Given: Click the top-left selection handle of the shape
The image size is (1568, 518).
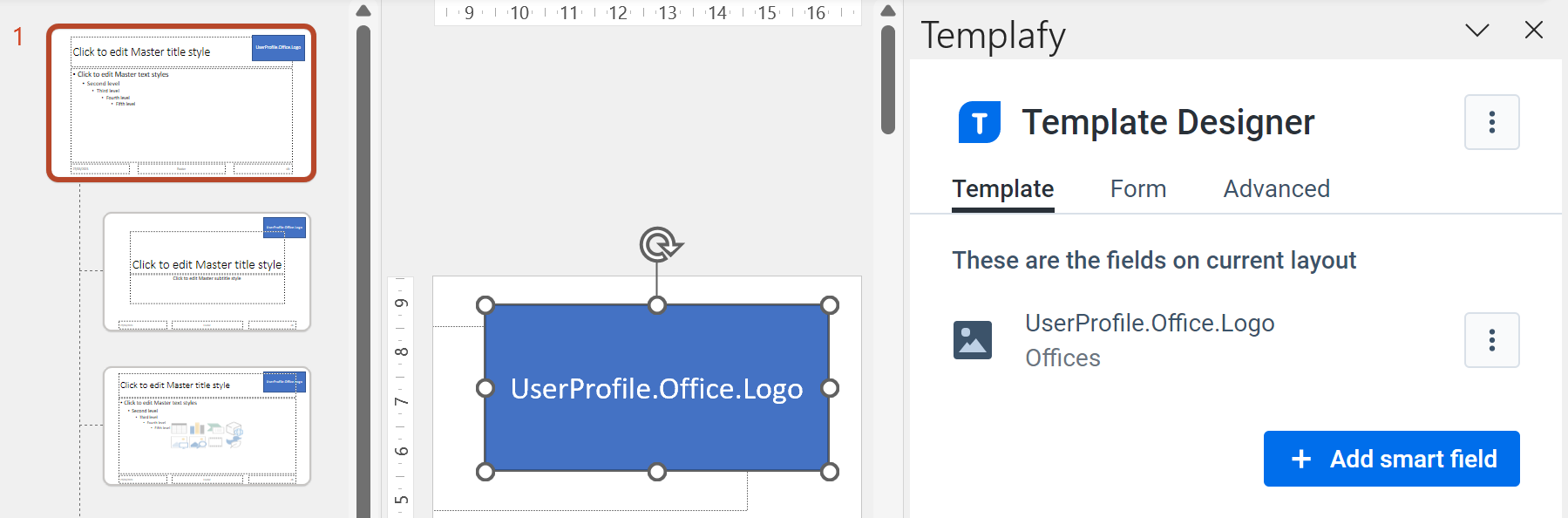Looking at the screenshot, I should 485,303.
